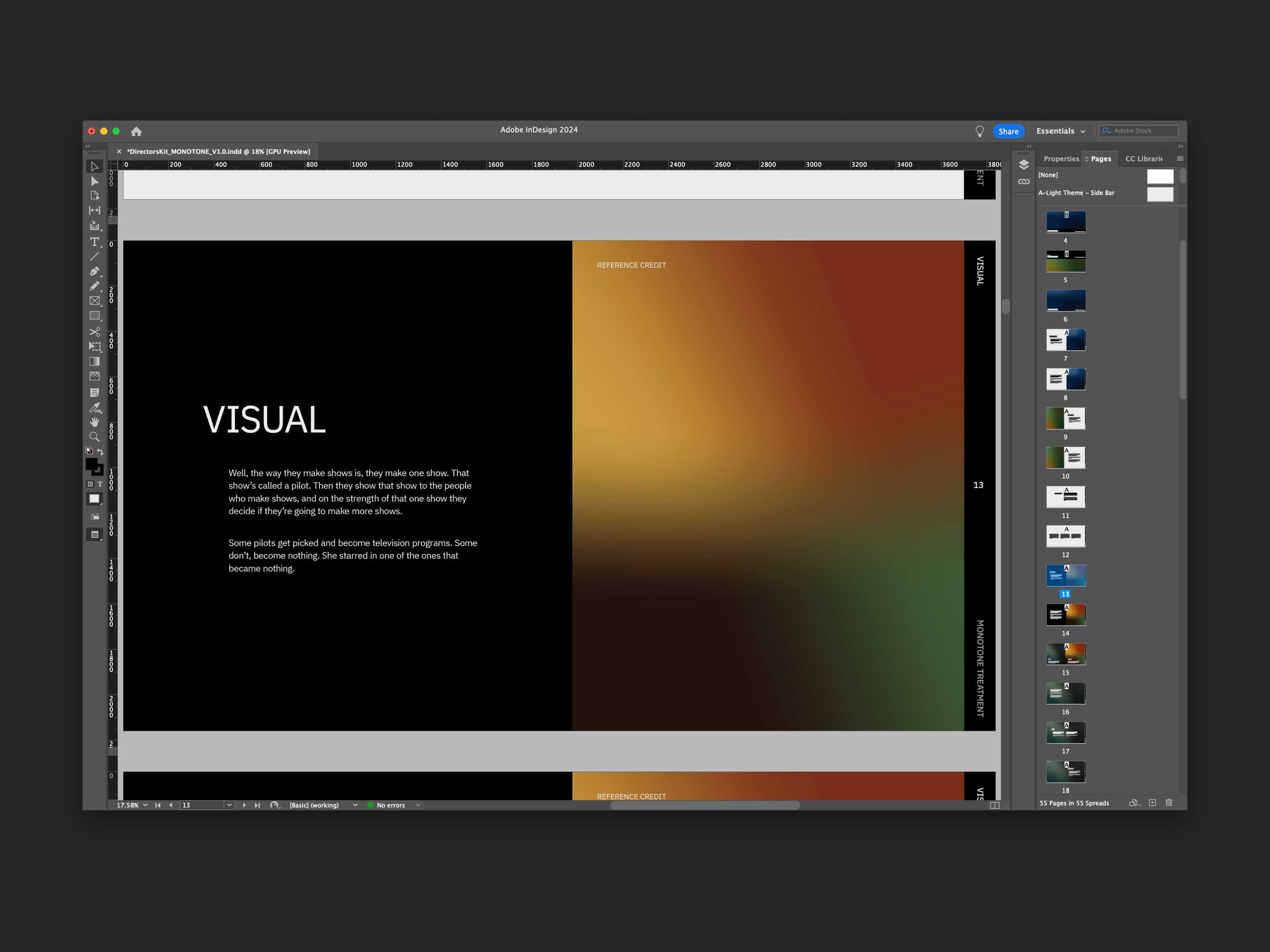Switch to the CC Libraries tab
This screenshot has height=952, width=1270.
1144,159
